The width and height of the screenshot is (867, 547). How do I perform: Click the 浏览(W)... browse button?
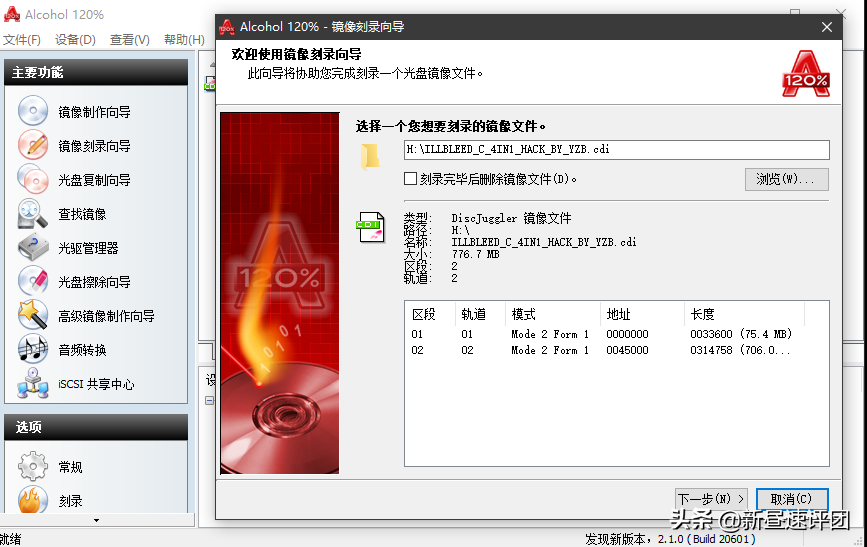tap(786, 179)
